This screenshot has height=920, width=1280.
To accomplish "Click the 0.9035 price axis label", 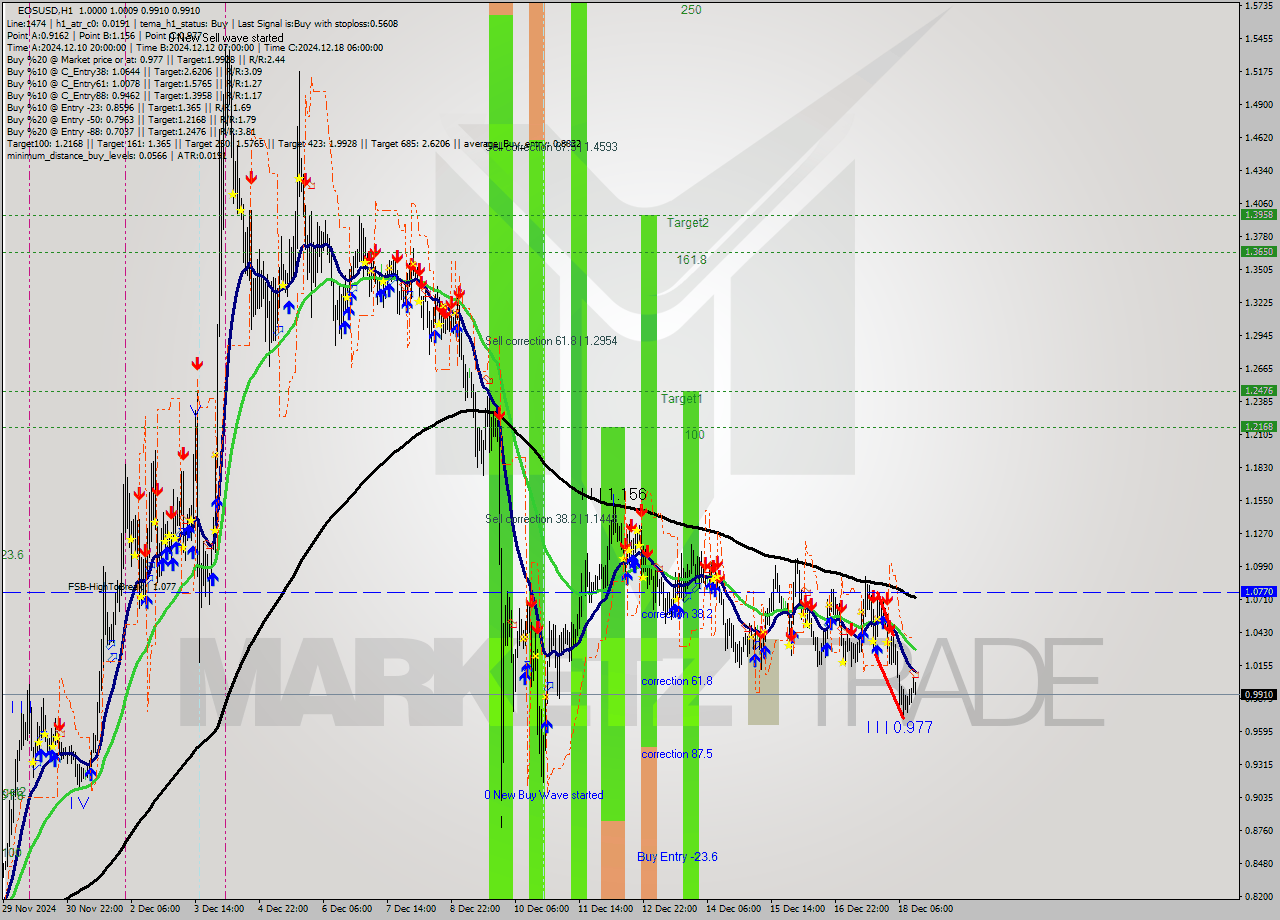I will tap(1259, 797).
